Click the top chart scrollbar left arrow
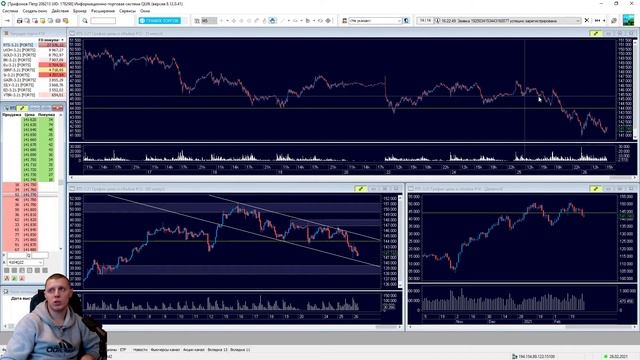Viewport: 640px width, 360px height. [x=72, y=178]
